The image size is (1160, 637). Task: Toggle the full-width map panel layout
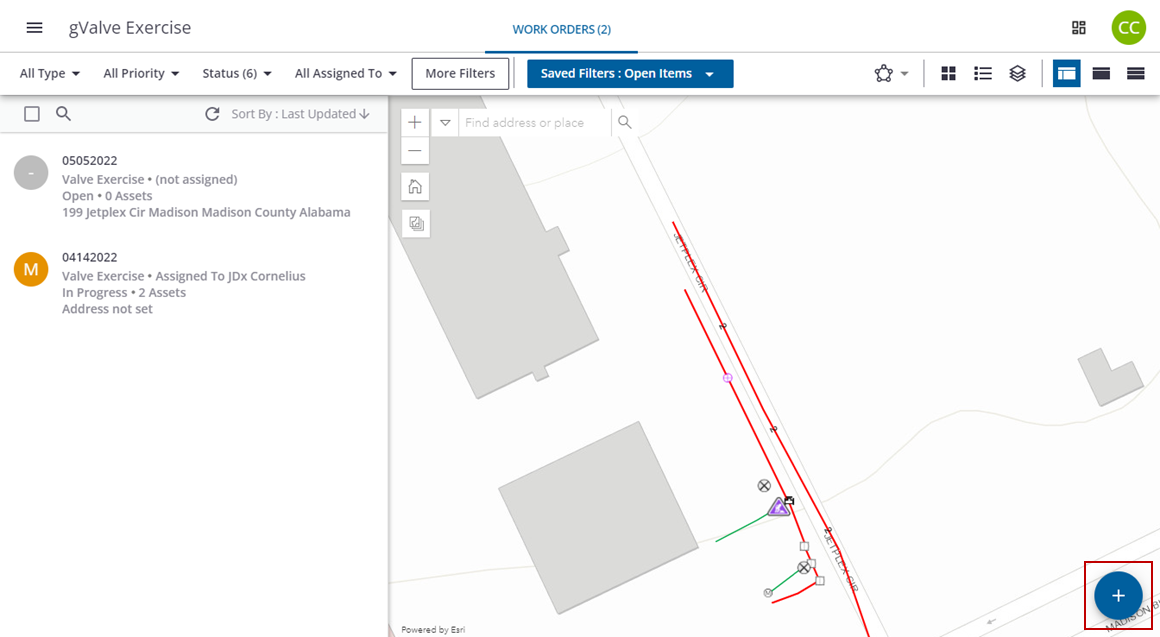1101,73
